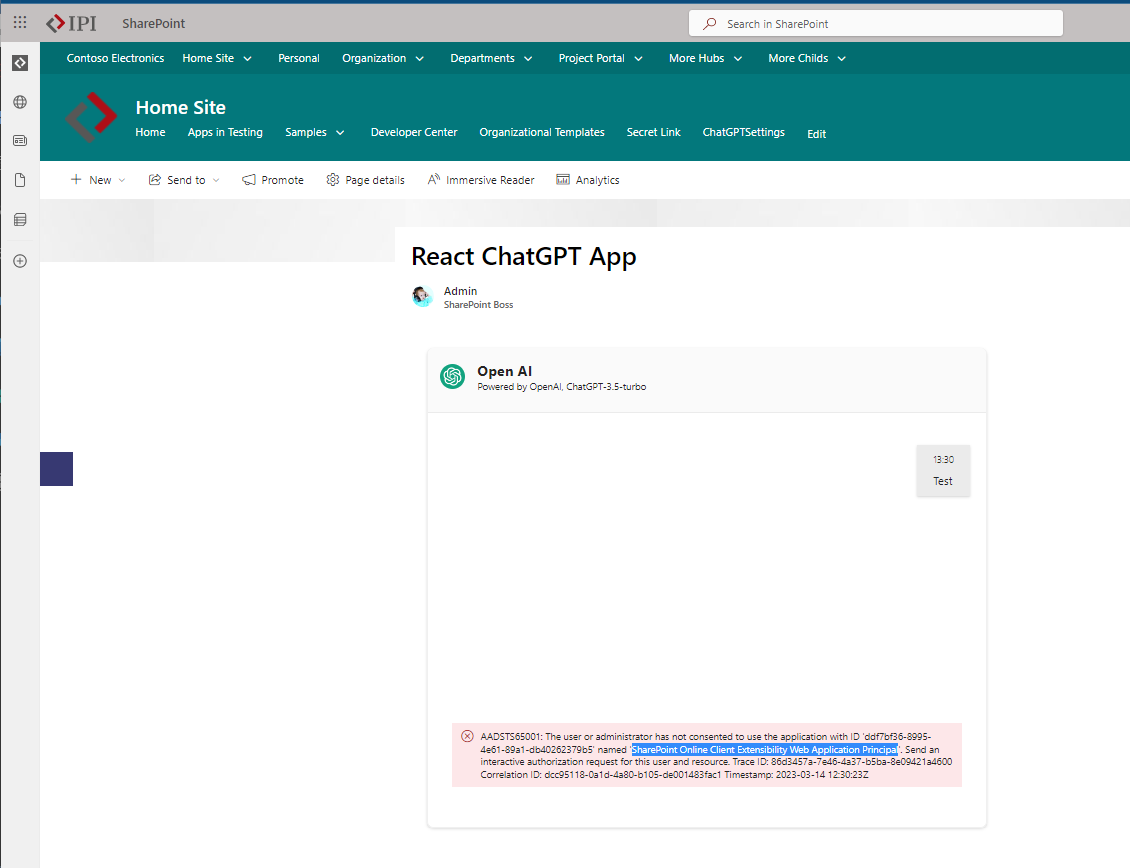The width and height of the screenshot is (1130, 868).
Task: Click the Home Site diamond logo
Action: 91,117
